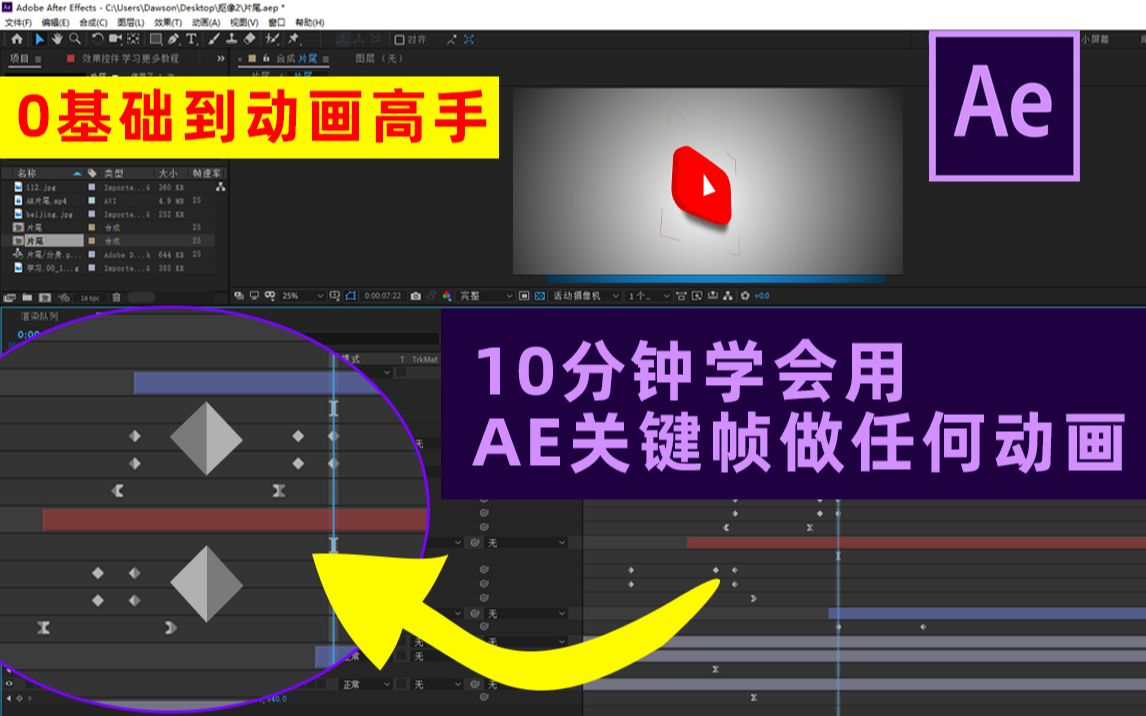Click the show channel RGB color icon
The height and width of the screenshot is (716, 1146).
tap(447, 296)
